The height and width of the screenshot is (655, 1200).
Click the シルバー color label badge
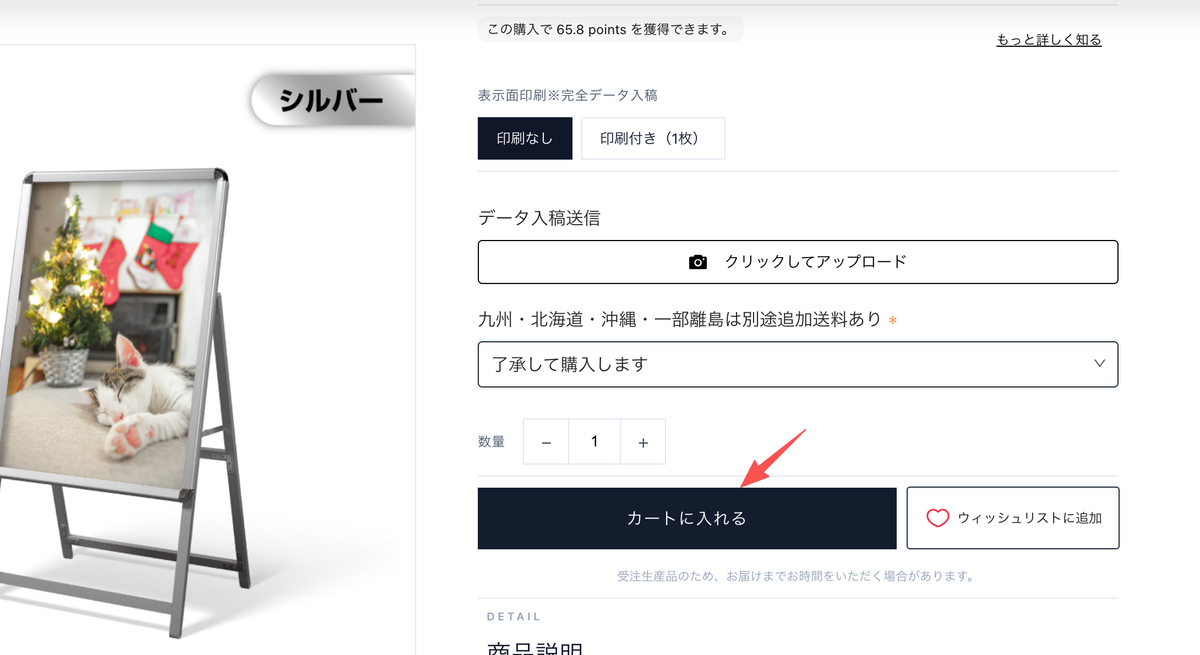click(x=332, y=101)
